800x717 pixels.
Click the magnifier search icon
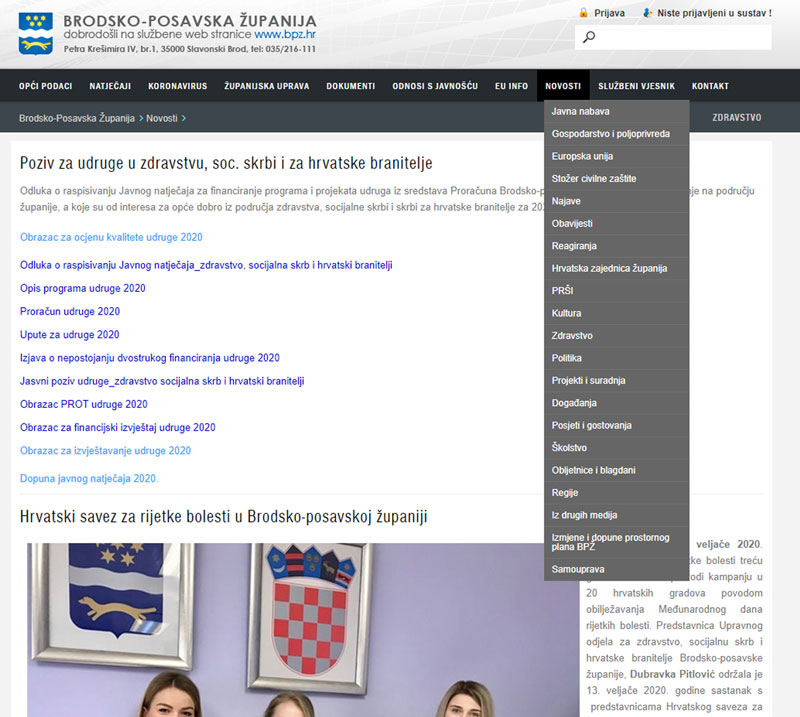click(x=589, y=38)
